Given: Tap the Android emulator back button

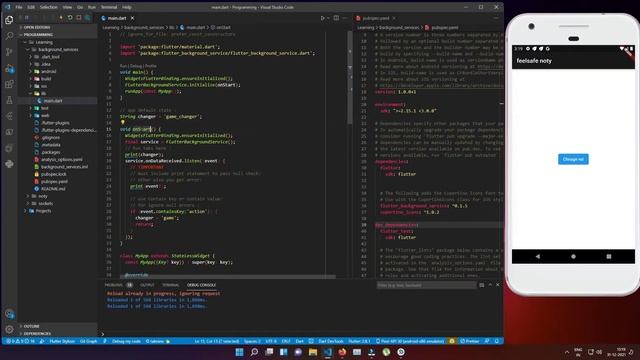Looking at the screenshot, I should tap(538, 256).
